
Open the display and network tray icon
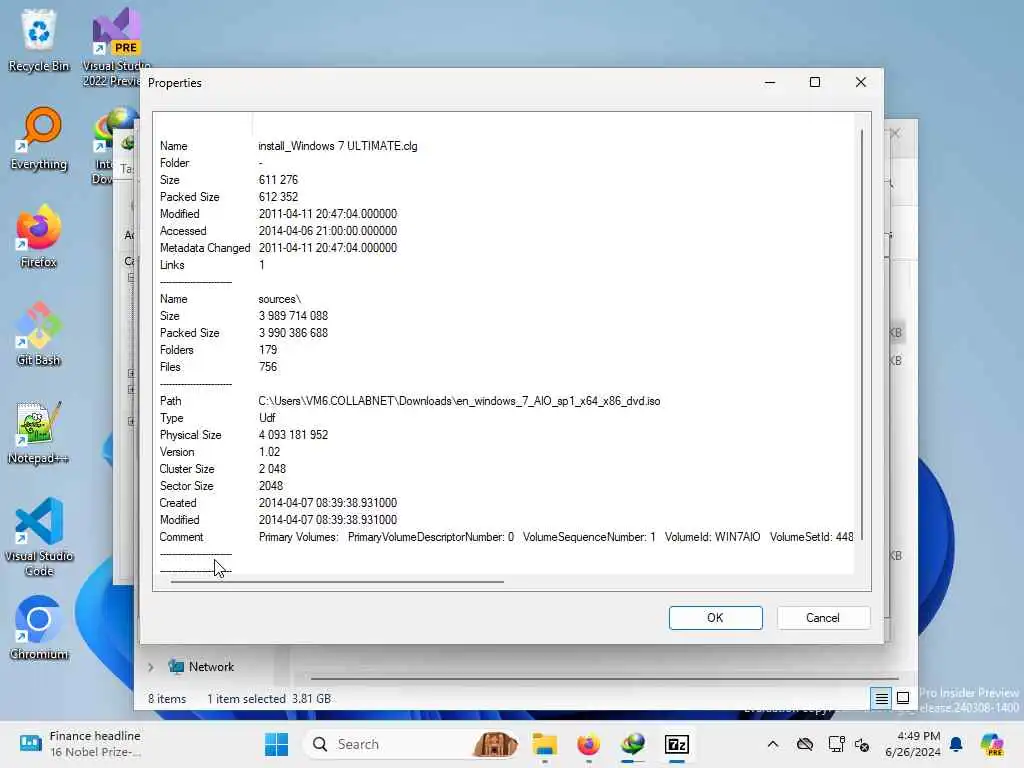(836, 744)
